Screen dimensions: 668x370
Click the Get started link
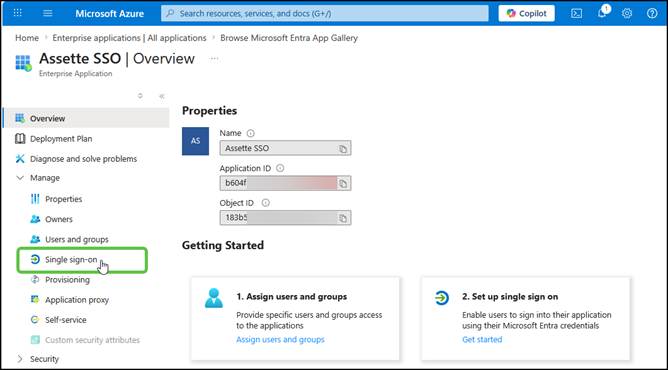[482, 339]
